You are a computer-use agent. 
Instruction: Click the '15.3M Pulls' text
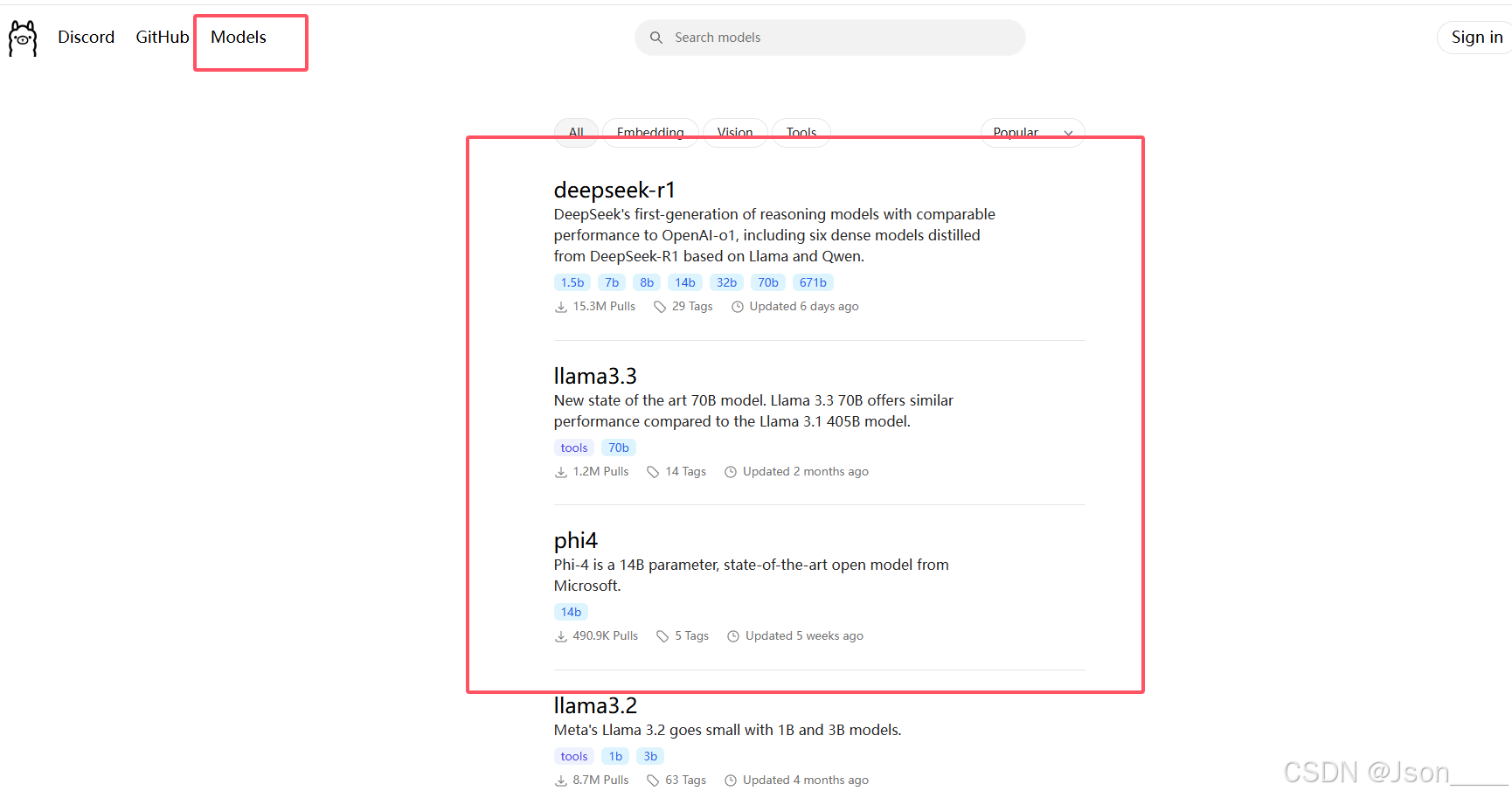click(x=604, y=307)
